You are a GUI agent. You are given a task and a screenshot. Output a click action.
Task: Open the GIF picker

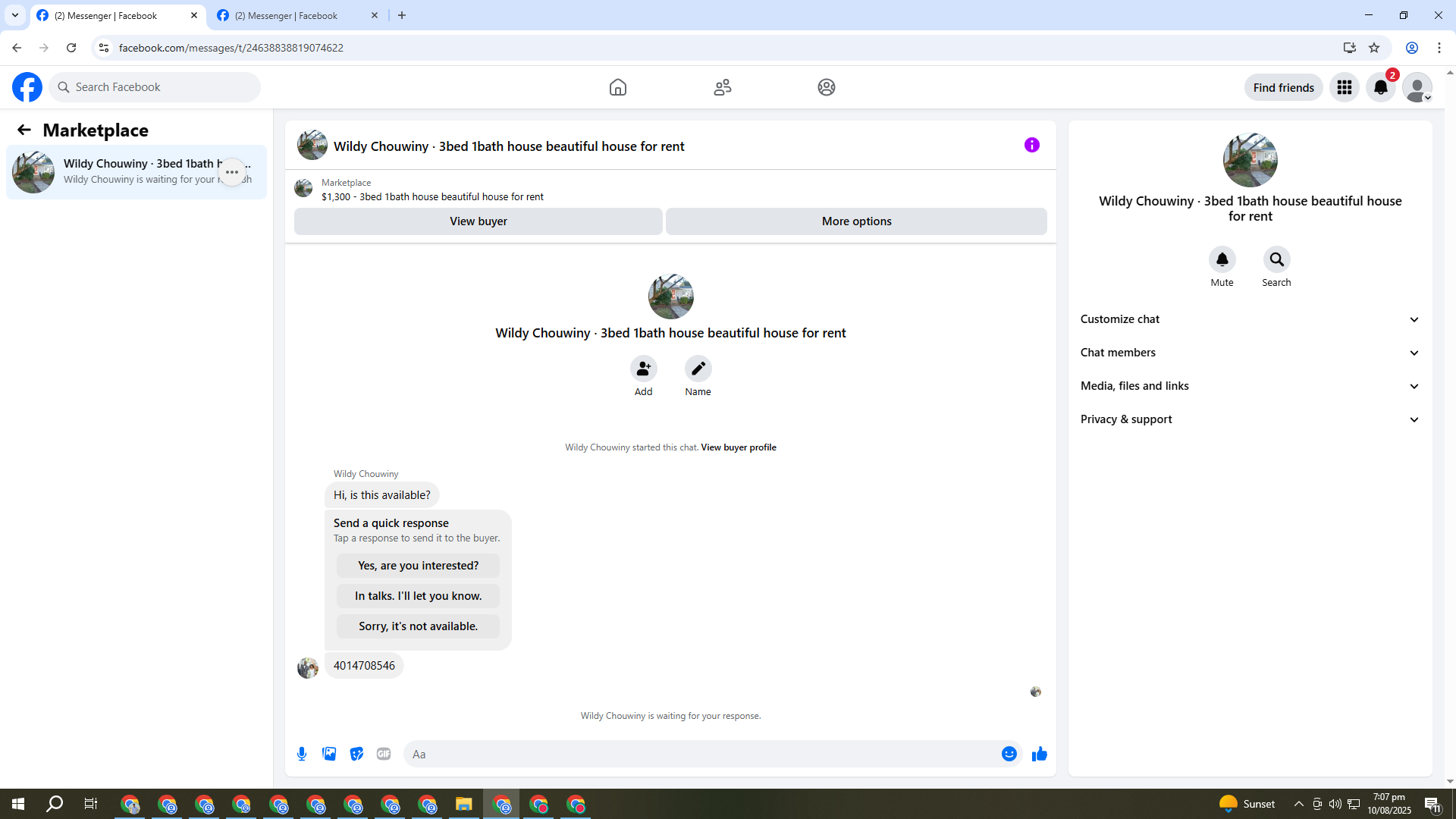tap(384, 754)
